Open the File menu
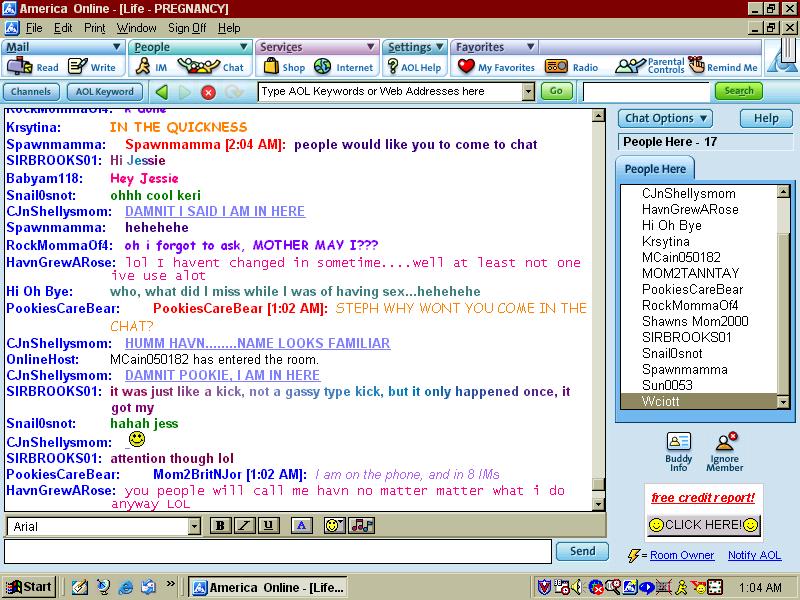The height and width of the screenshot is (600, 800). pyautogui.click(x=34, y=28)
